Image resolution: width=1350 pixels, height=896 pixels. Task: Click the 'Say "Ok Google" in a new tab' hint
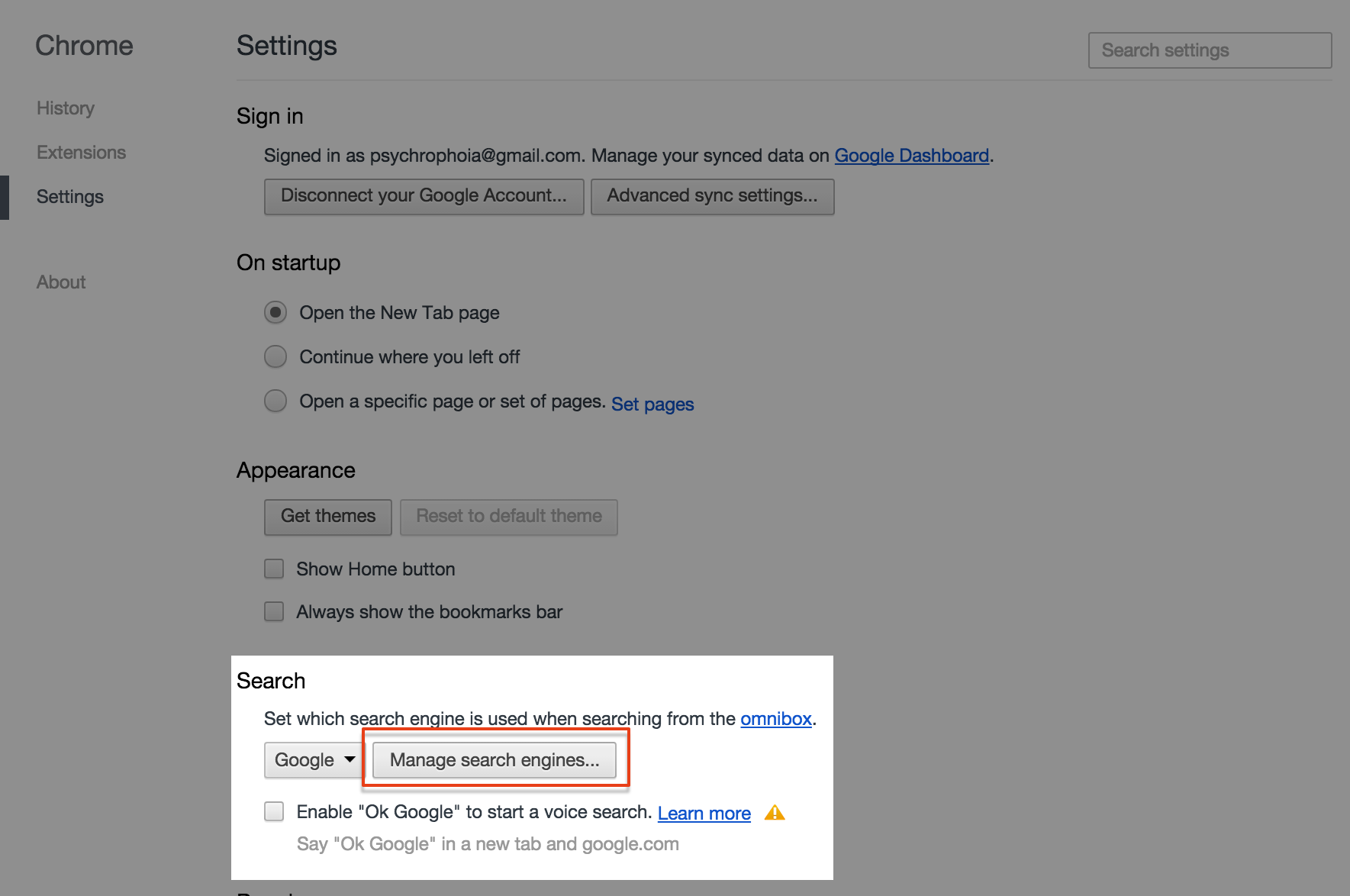[x=488, y=844]
